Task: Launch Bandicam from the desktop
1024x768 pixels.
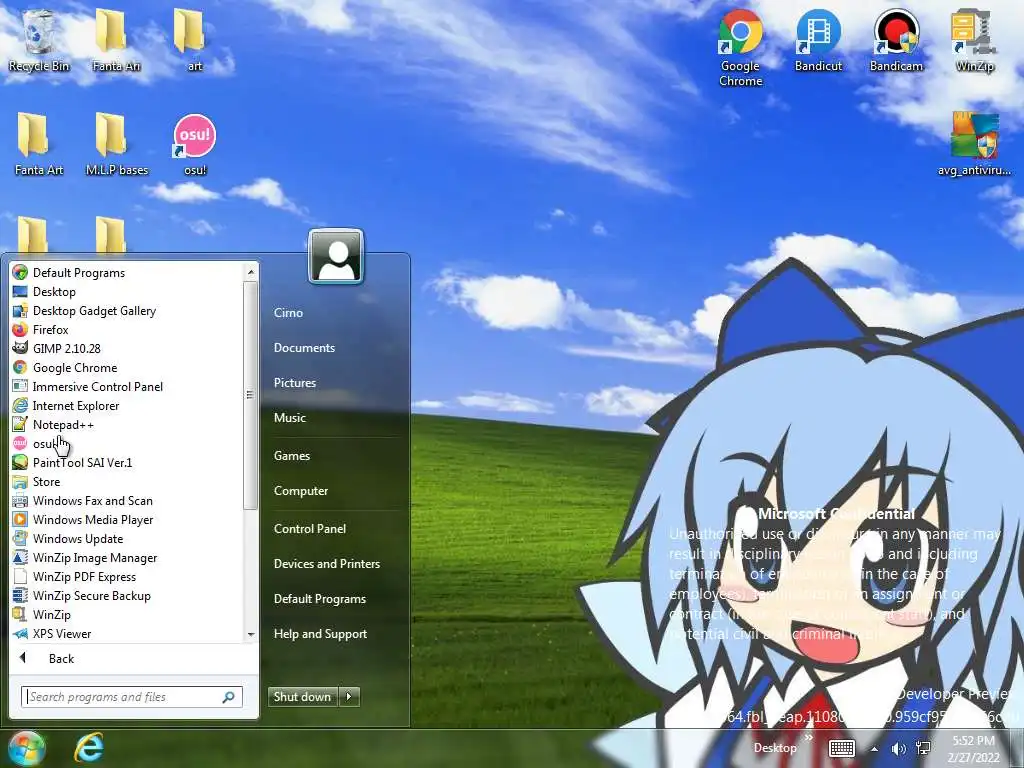Action: pyautogui.click(x=896, y=40)
